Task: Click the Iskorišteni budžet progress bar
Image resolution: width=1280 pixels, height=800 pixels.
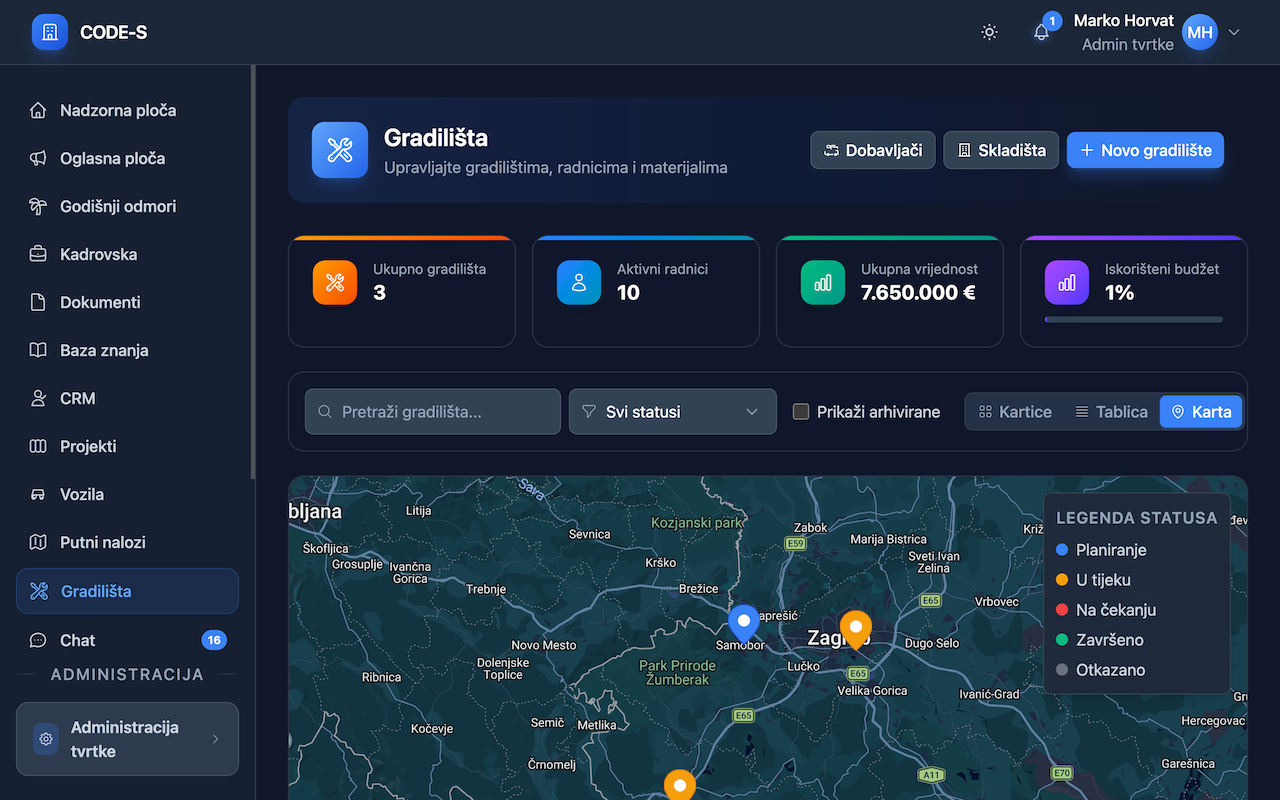Action: (x=1133, y=320)
